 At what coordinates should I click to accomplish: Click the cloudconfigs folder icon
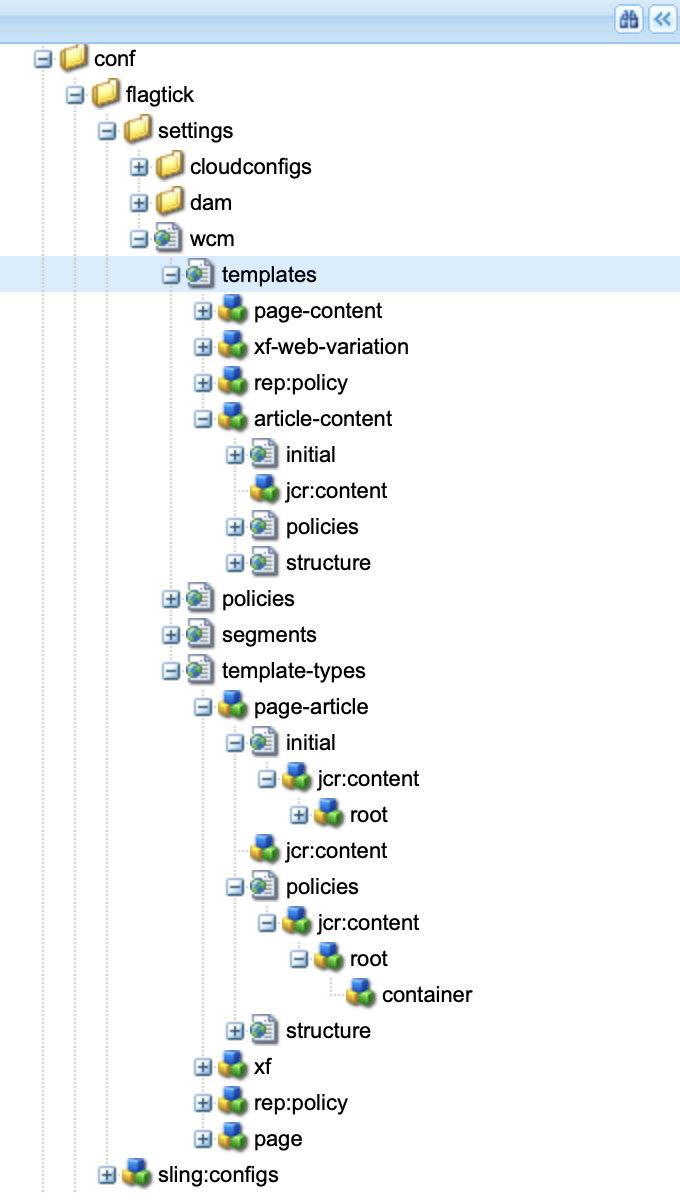(170, 166)
